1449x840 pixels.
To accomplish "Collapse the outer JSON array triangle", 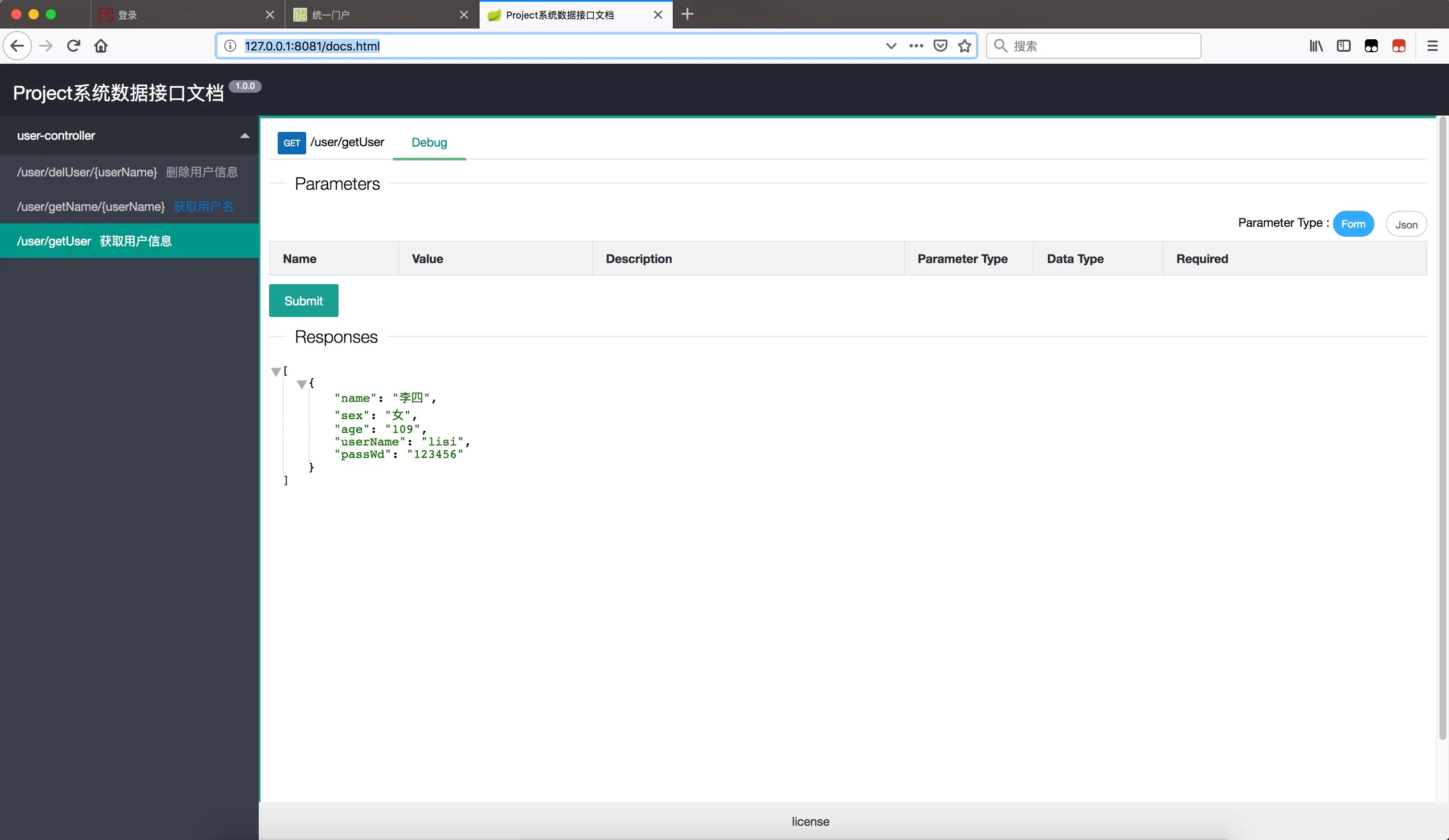I will click(x=276, y=372).
